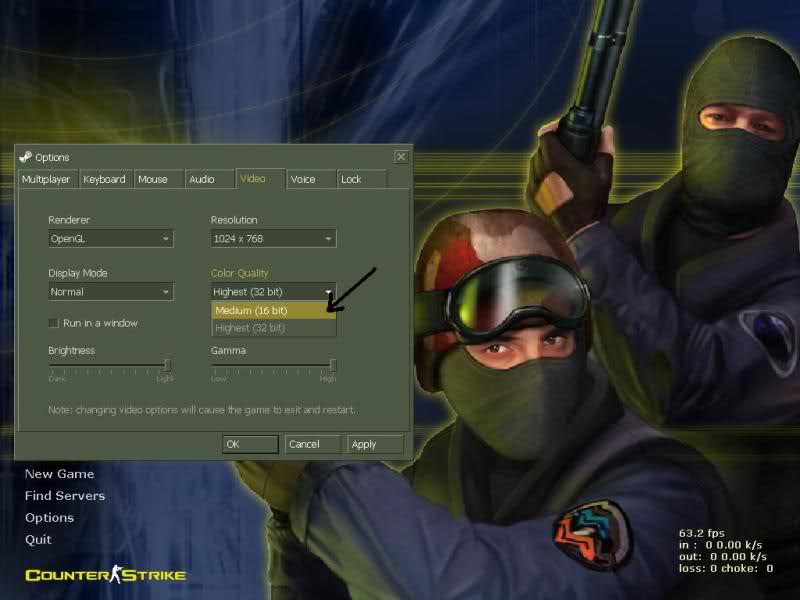Image resolution: width=800 pixels, height=600 pixels.
Task: Enable Run in a window checkbox
Action: click(x=53, y=323)
